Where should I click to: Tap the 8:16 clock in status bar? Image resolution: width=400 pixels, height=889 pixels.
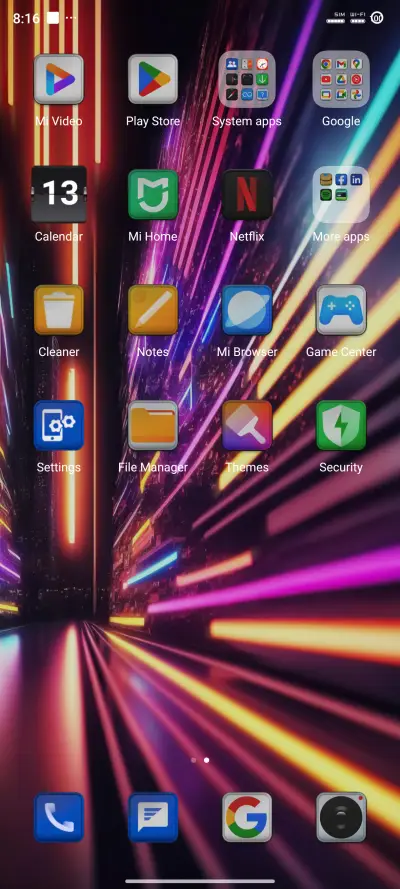tap(27, 18)
